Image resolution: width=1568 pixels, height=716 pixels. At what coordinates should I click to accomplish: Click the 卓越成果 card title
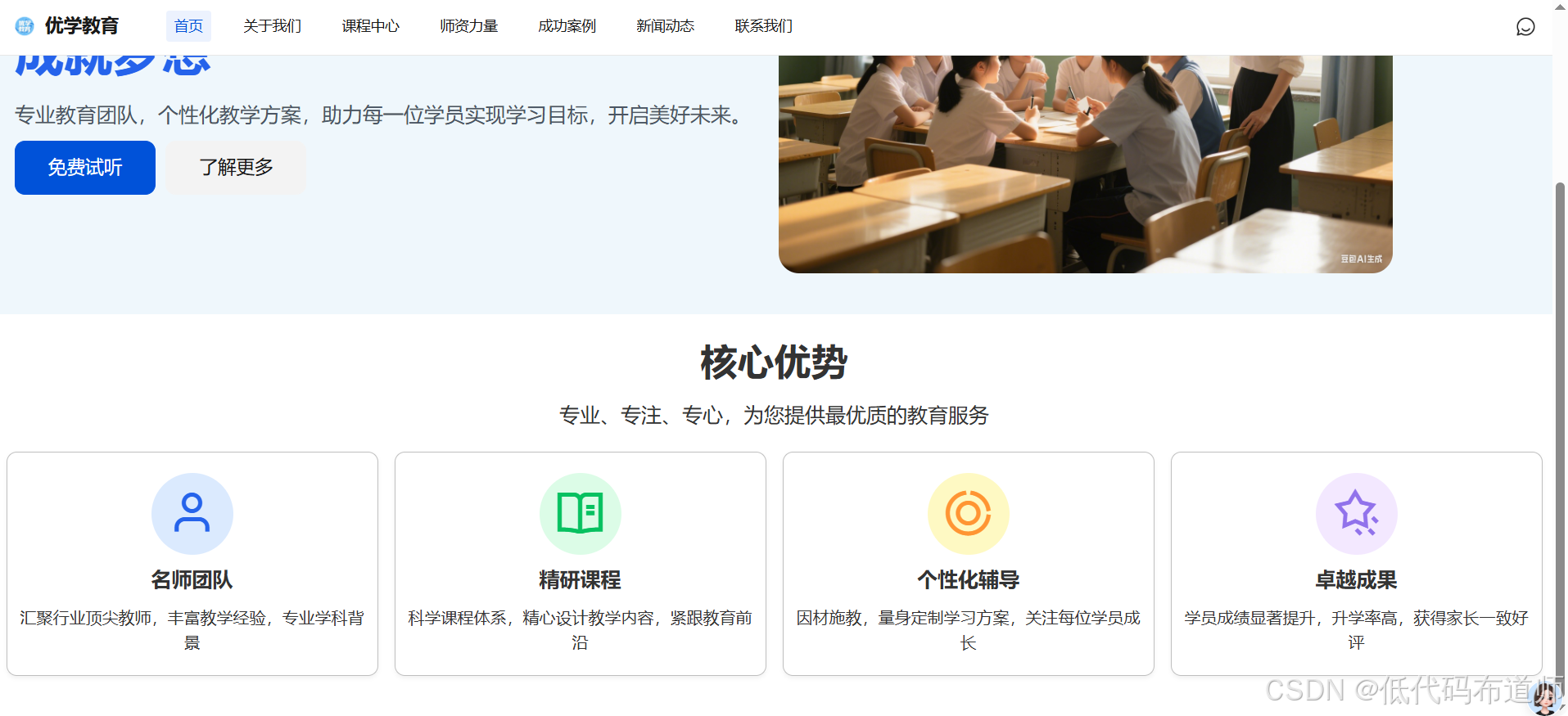click(1357, 580)
